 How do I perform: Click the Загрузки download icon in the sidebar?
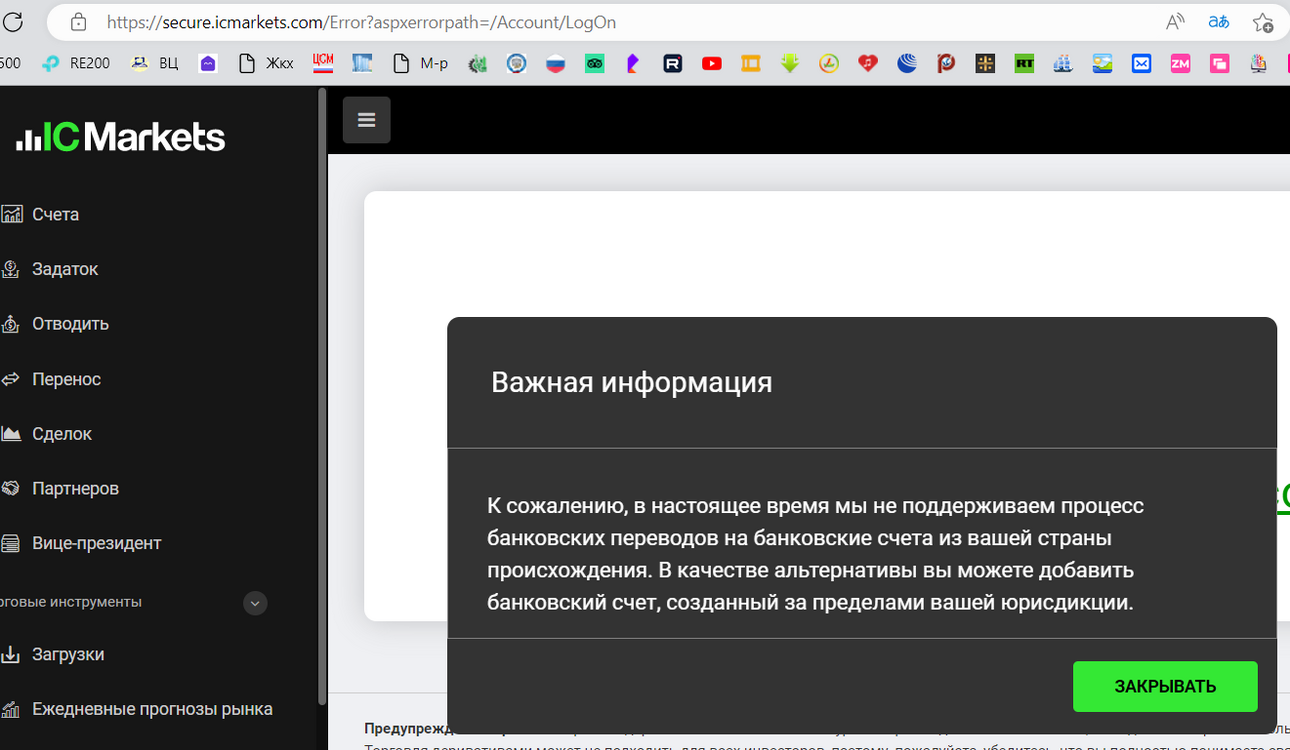click(11, 654)
